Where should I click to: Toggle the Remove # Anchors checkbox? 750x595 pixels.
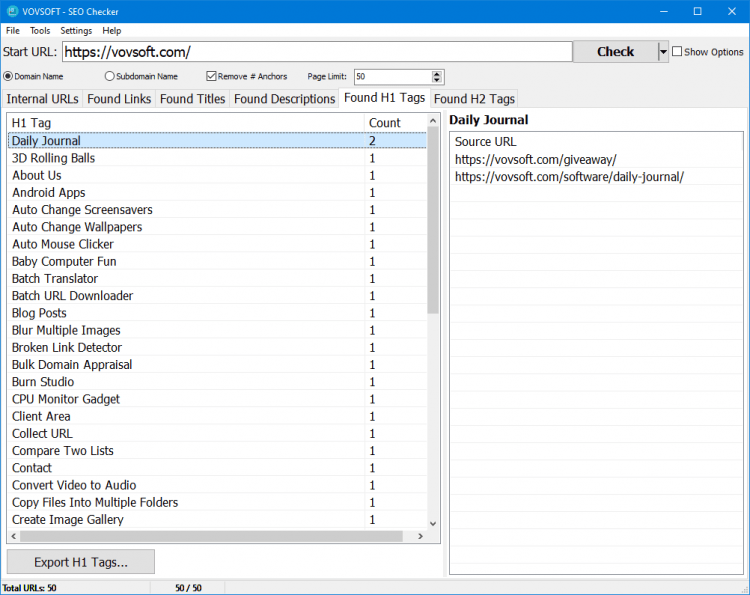pyautogui.click(x=211, y=76)
